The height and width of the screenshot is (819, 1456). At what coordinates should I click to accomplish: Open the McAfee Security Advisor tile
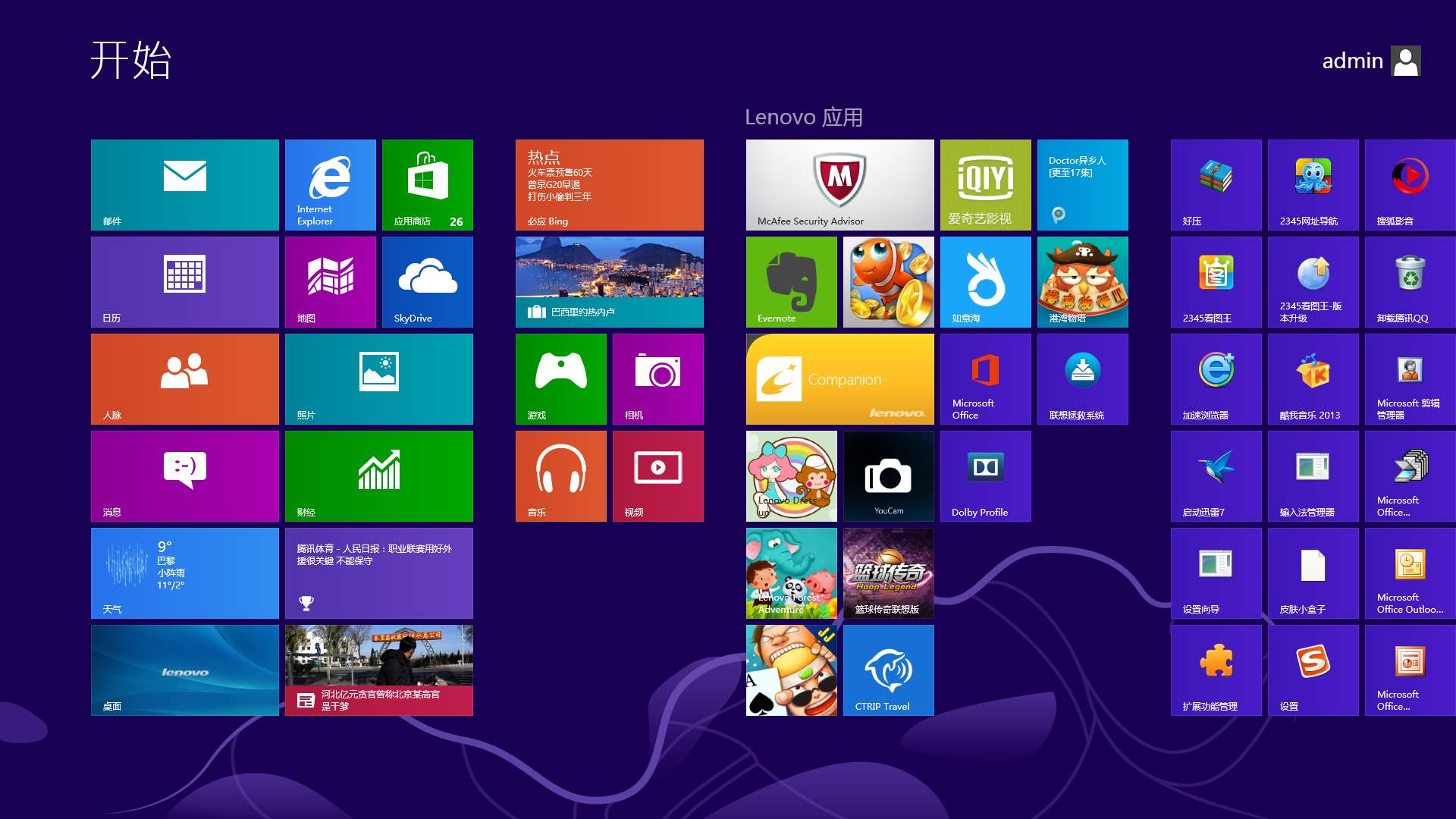839,184
